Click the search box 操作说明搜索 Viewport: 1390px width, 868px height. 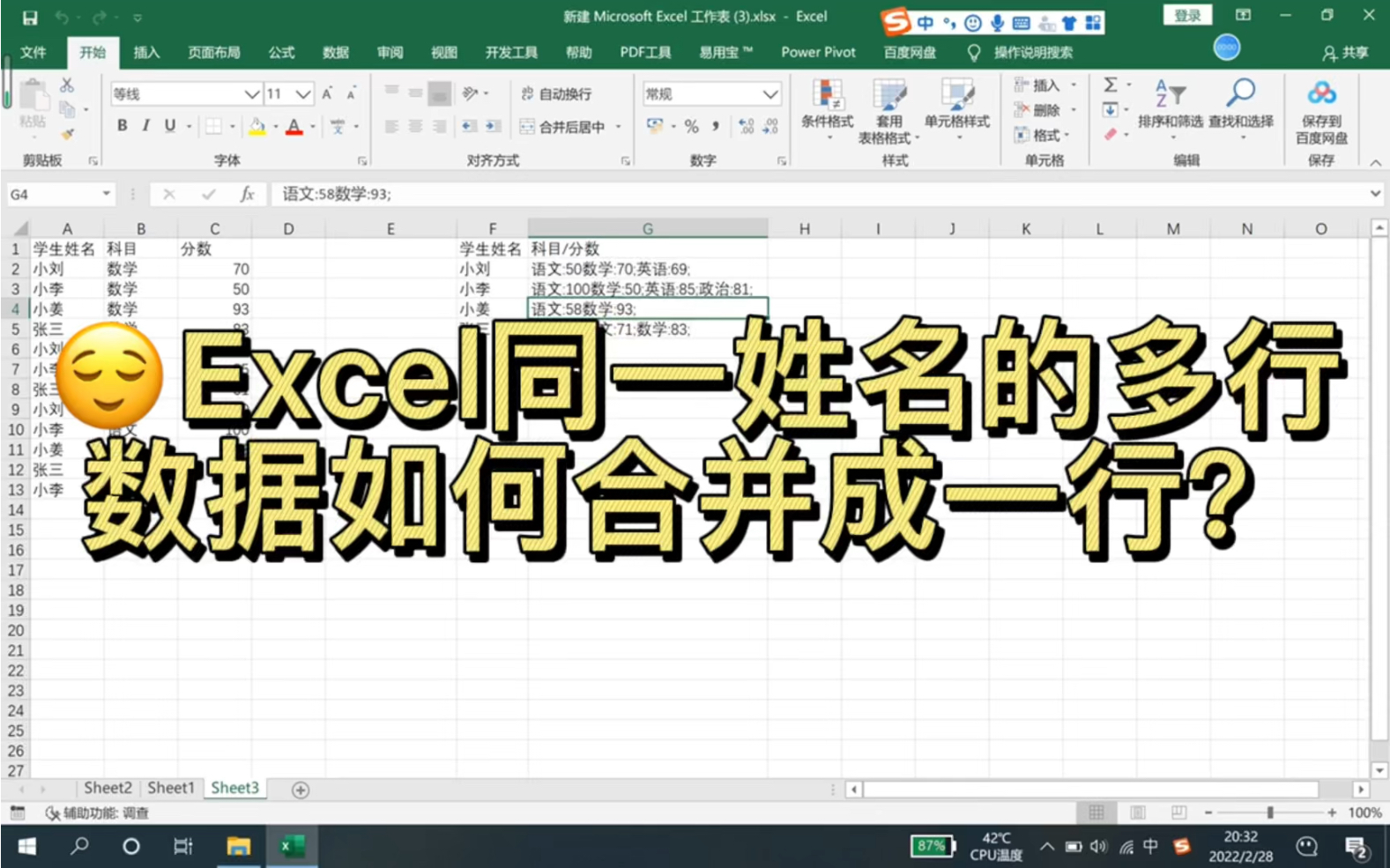1033,52
